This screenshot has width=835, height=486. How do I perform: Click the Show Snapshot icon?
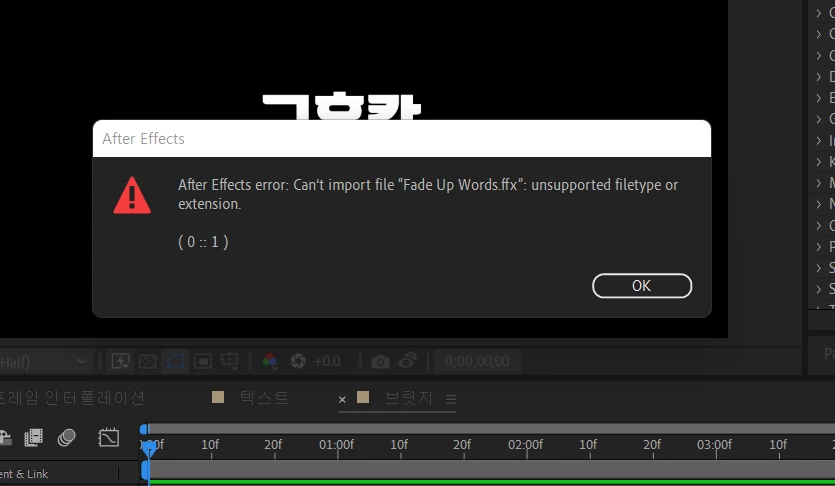pos(407,360)
